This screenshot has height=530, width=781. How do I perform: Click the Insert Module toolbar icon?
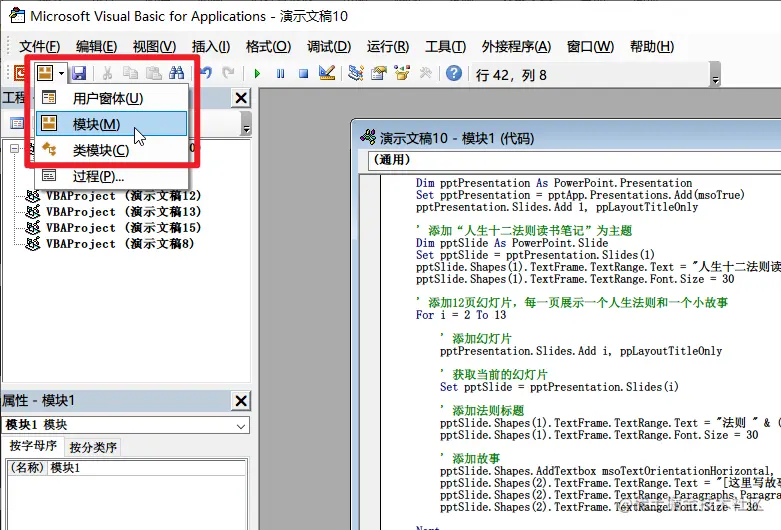(45, 73)
